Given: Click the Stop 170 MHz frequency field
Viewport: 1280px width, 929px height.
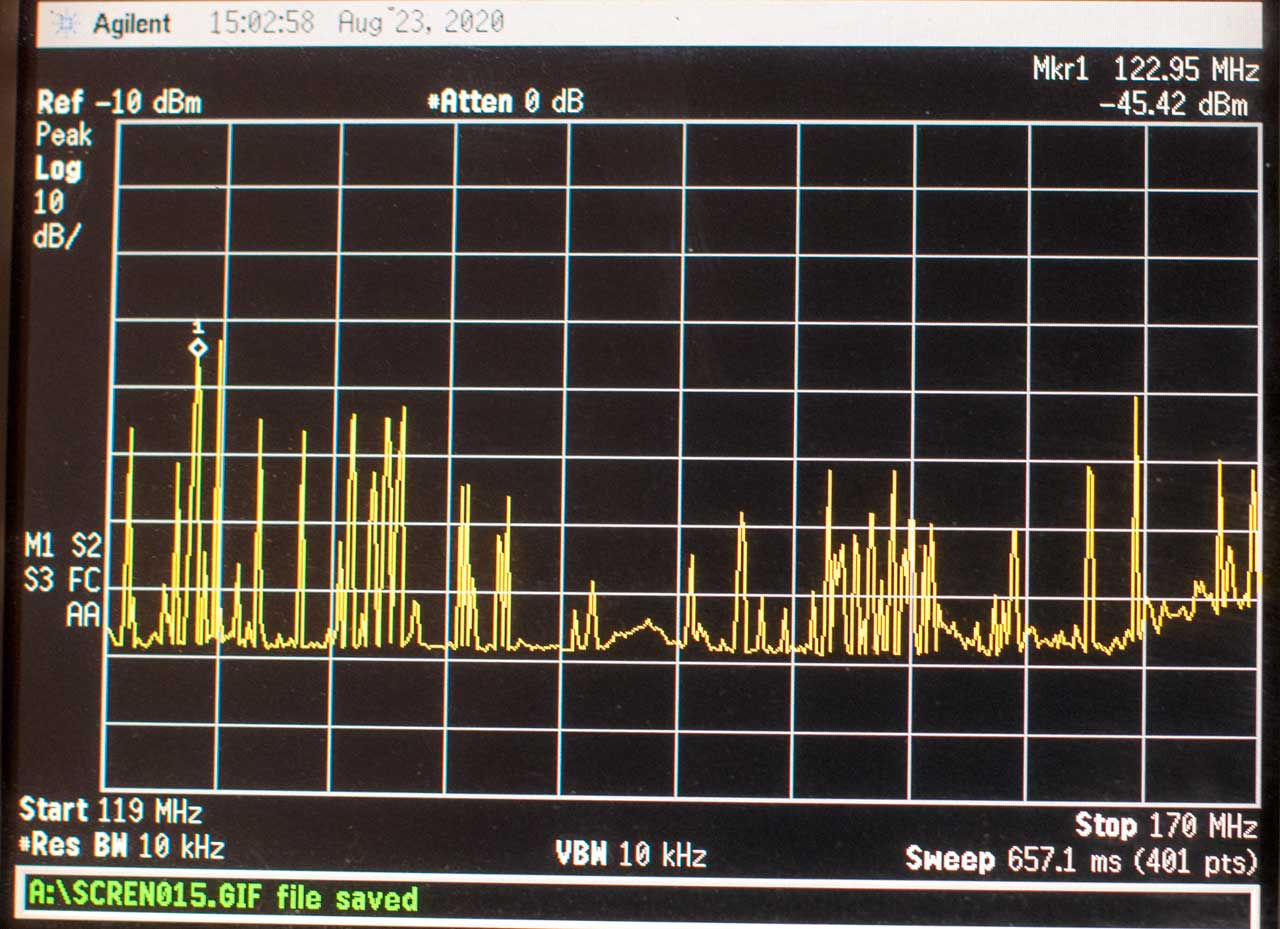Looking at the screenshot, I should (x=1165, y=826).
